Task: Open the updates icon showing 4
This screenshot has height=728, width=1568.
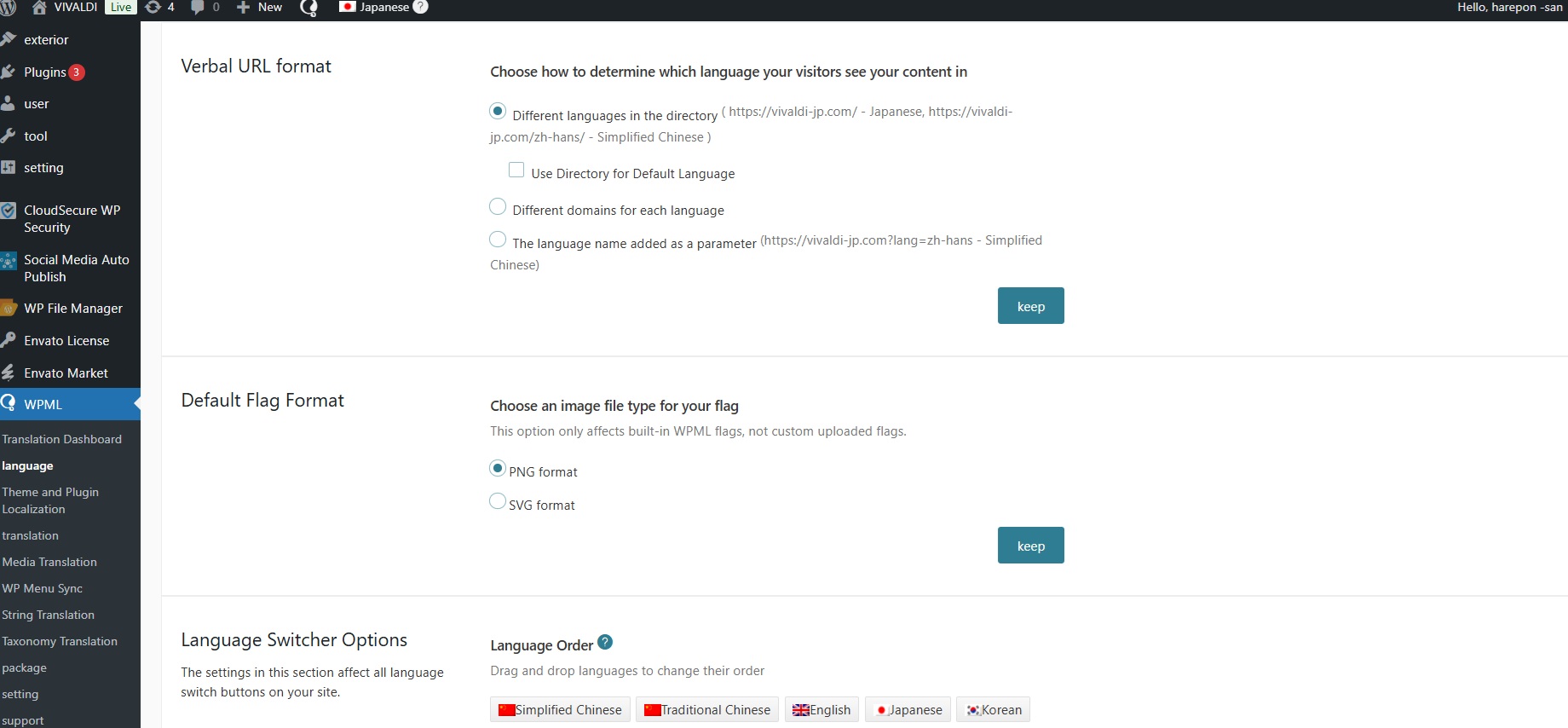Action: tap(153, 8)
